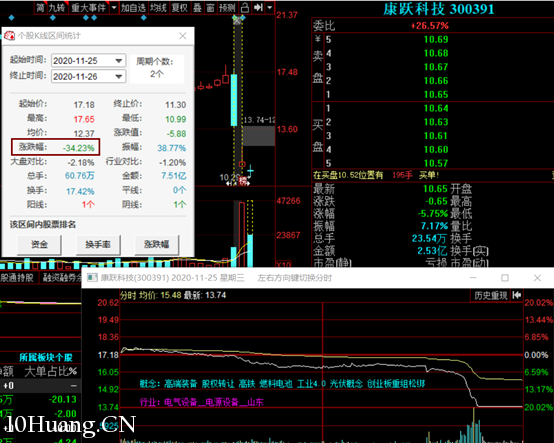Image resolution: width=554 pixels, height=443 pixels.
Task: Open the dropdown arrow beside 重大事件
Action: coord(114,7)
